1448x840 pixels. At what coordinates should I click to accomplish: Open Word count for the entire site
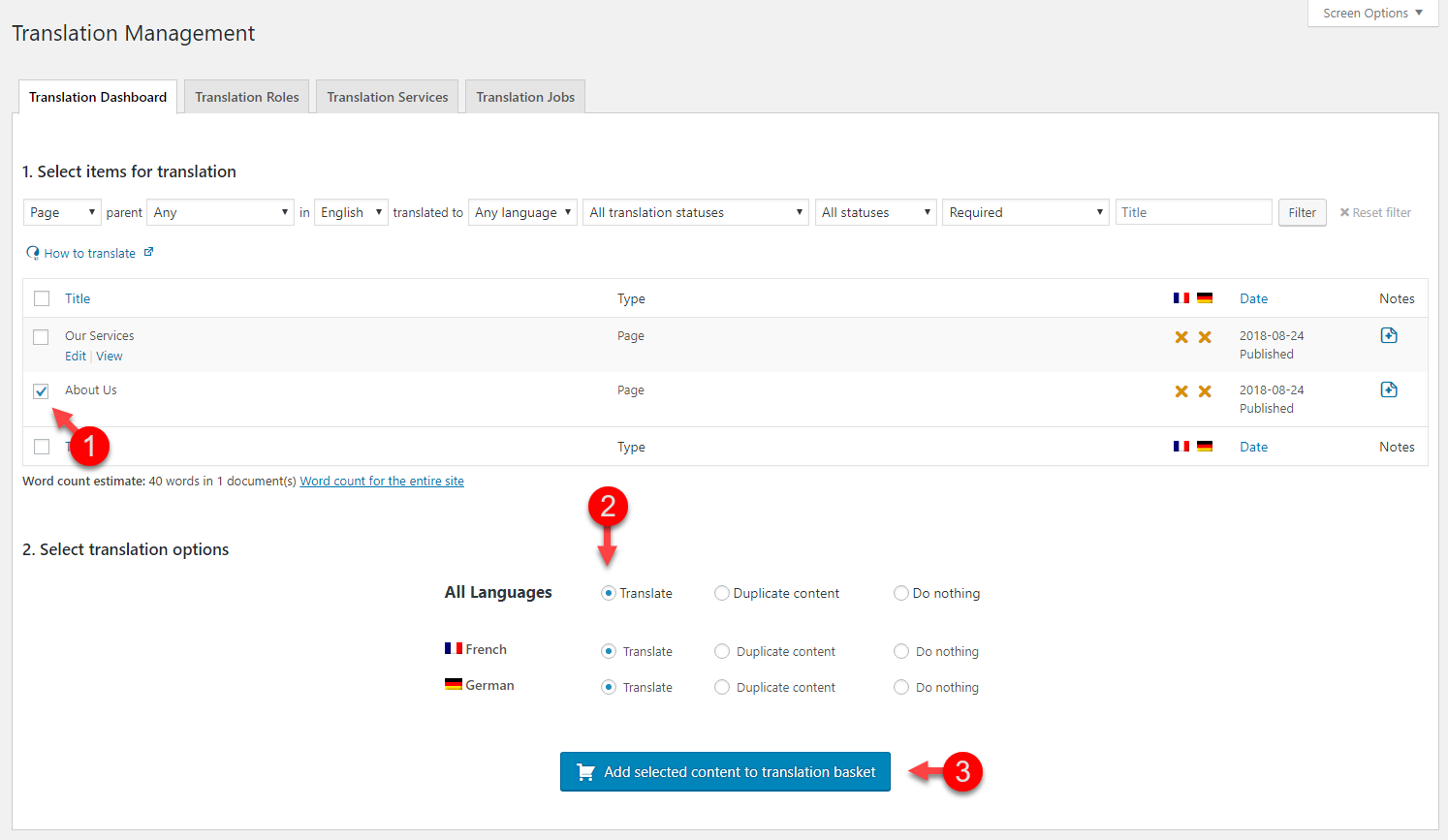(382, 481)
